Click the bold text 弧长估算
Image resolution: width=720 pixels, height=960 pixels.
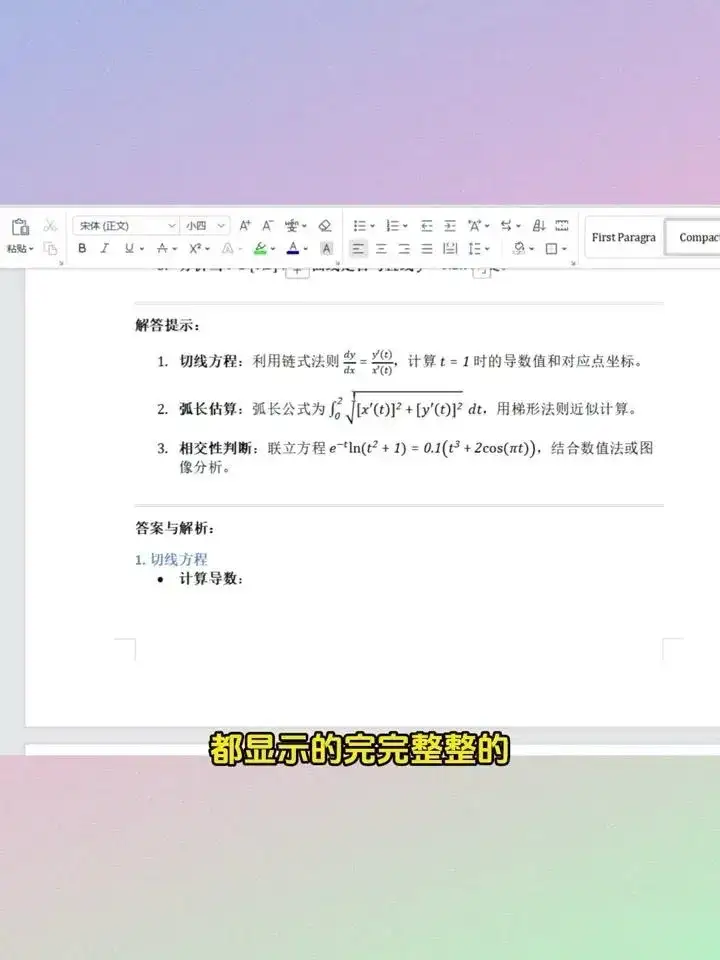pos(211,408)
